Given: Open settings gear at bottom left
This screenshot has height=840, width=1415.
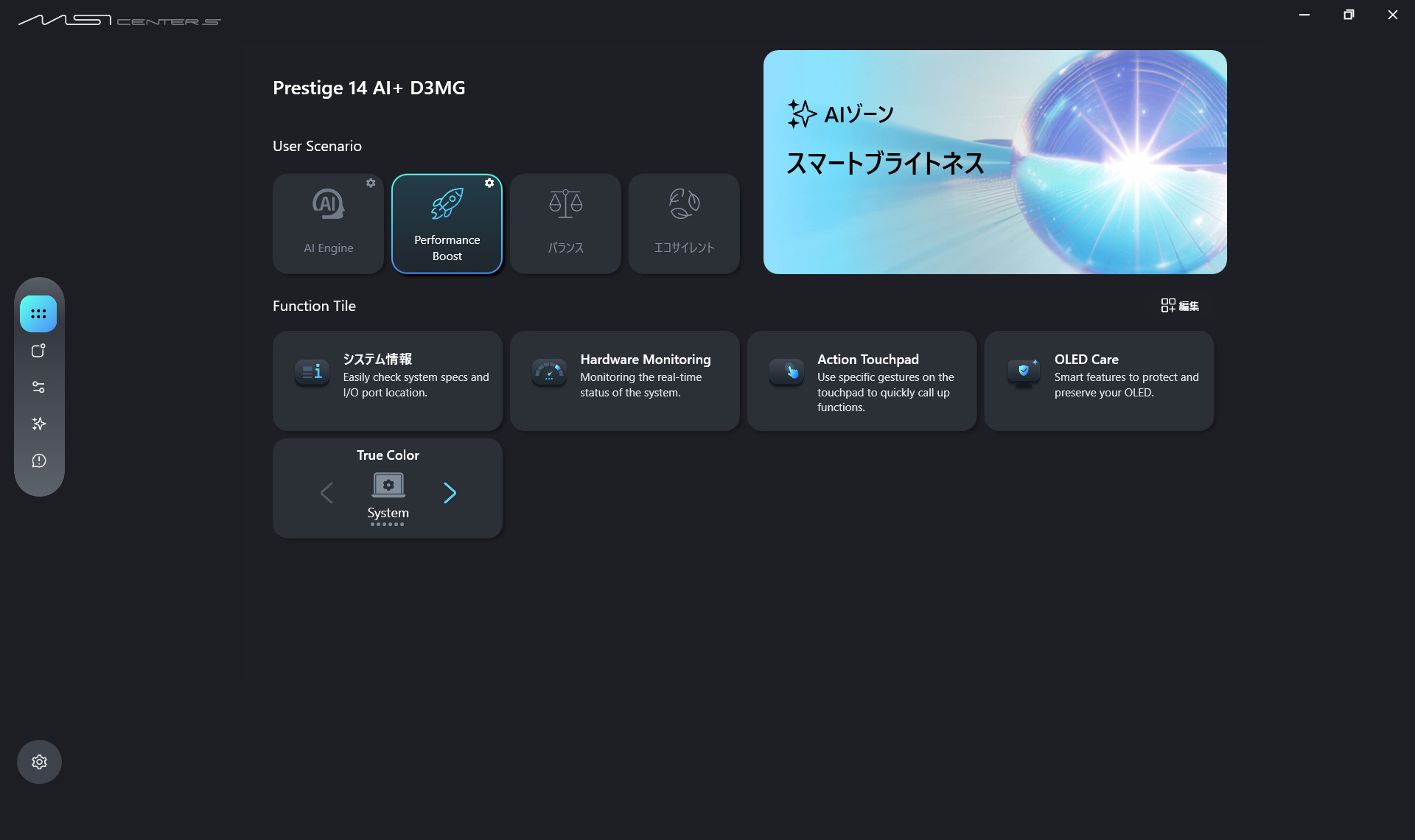Looking at the screenshot, I should (39, 762).
